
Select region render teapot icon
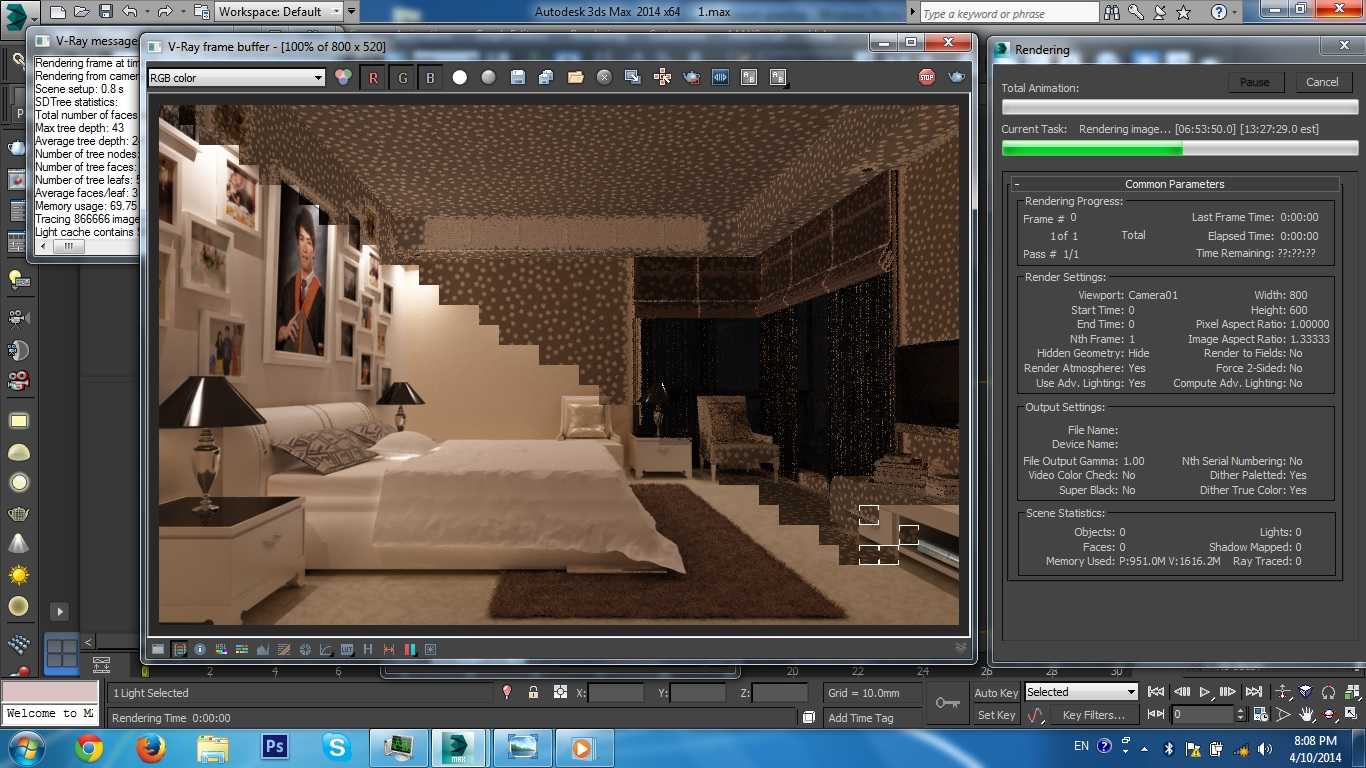(x=691, y=77)
